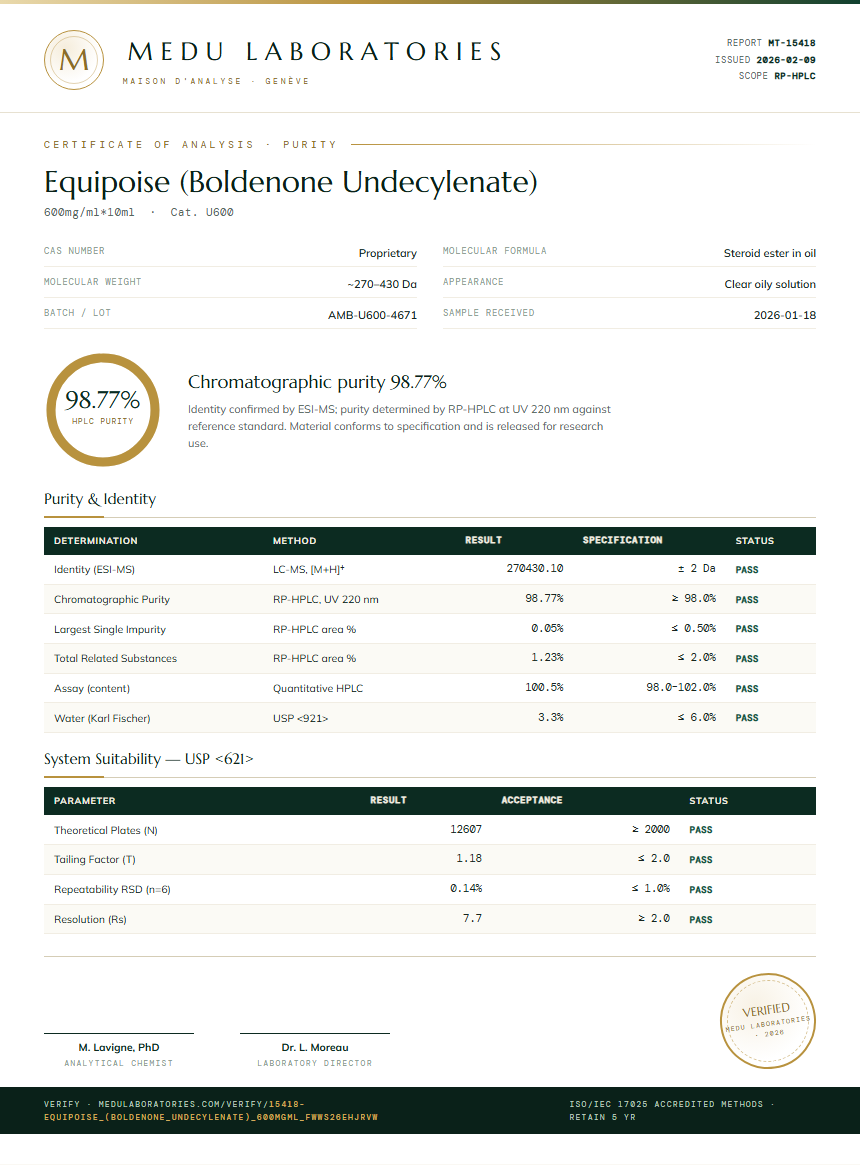Click the DETERMINATION column header
The image size is (860, 1165).
[96, 541]
